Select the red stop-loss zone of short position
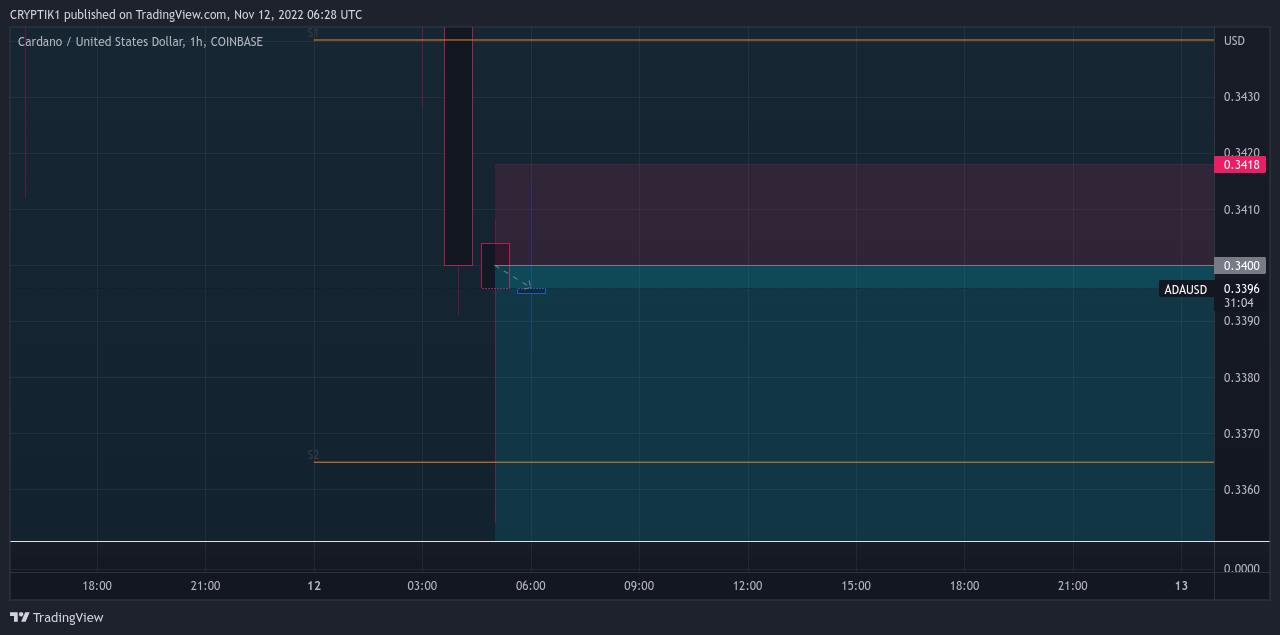The width and height of the screenshot is (1280, 635). (x=854, y=214)
